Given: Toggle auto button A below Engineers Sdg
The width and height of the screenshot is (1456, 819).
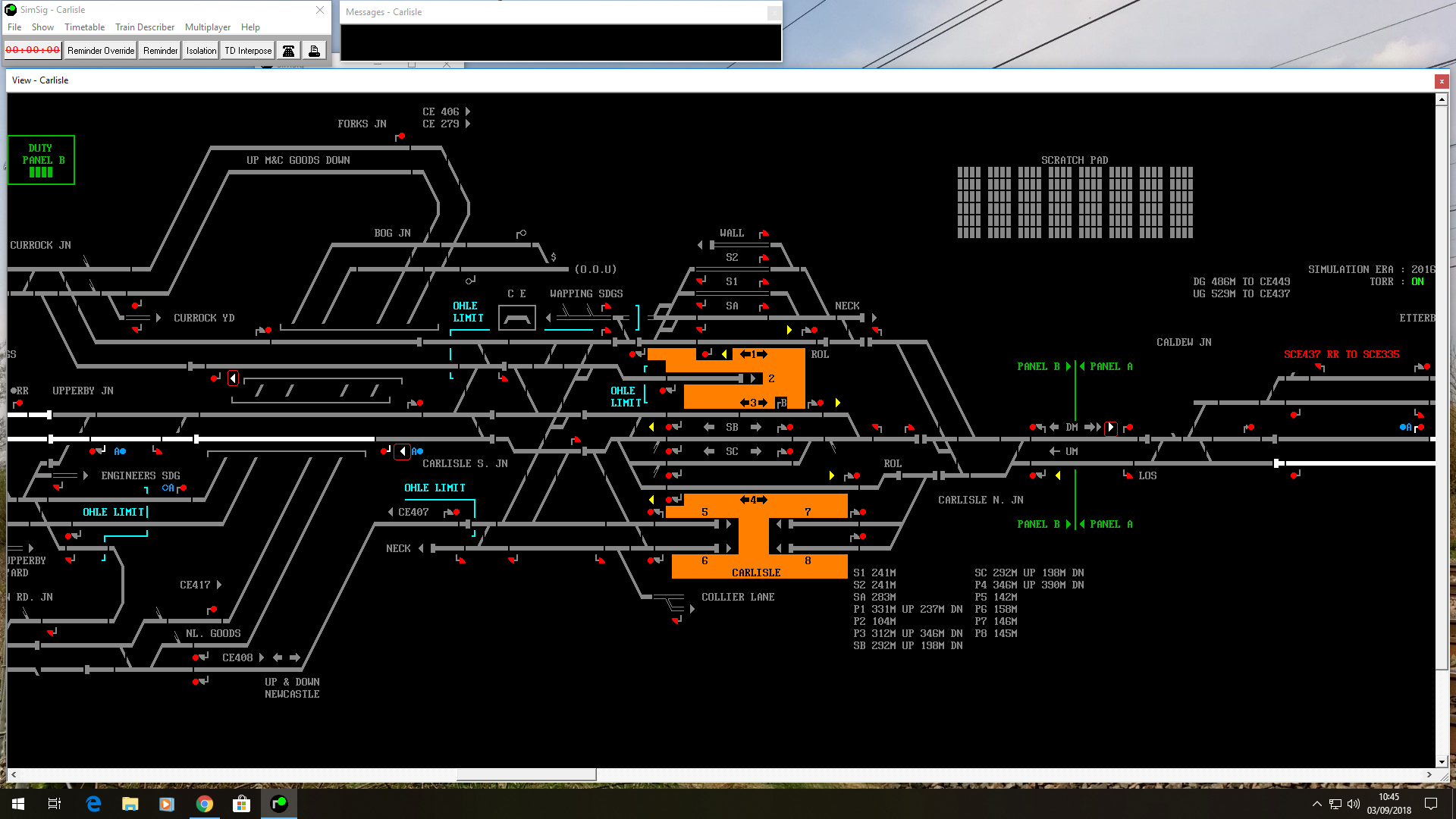Looking at the screenshot, I should tap(168, 488).
